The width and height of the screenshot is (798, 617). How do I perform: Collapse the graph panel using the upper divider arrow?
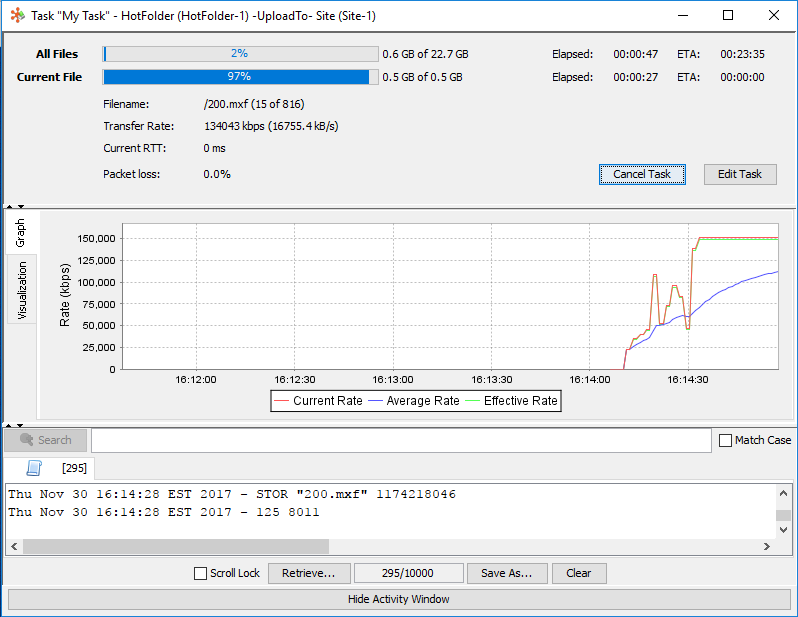(9, 207)
